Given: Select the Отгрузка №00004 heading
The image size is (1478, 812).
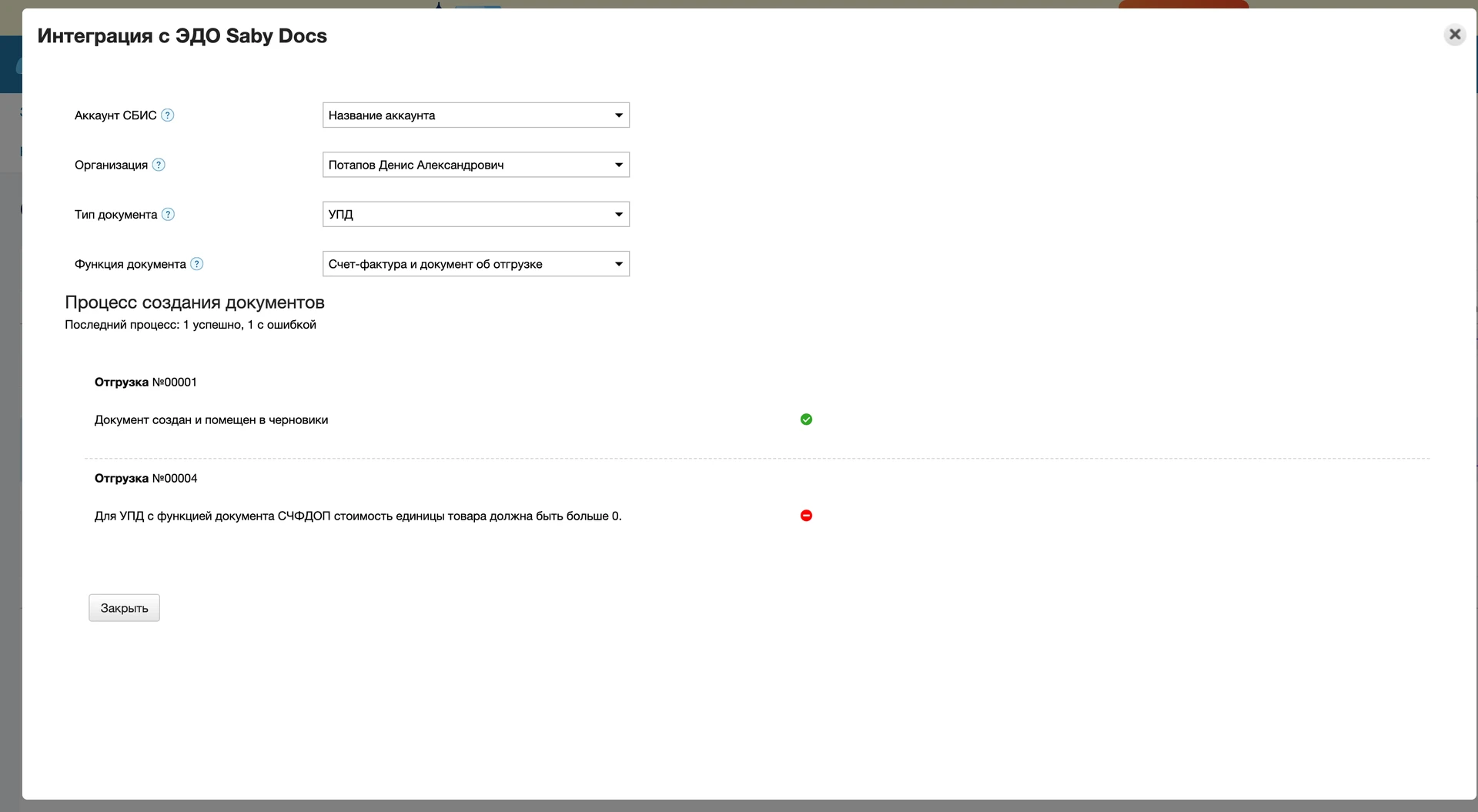Looking at the screenshot, I should [145, 479].
